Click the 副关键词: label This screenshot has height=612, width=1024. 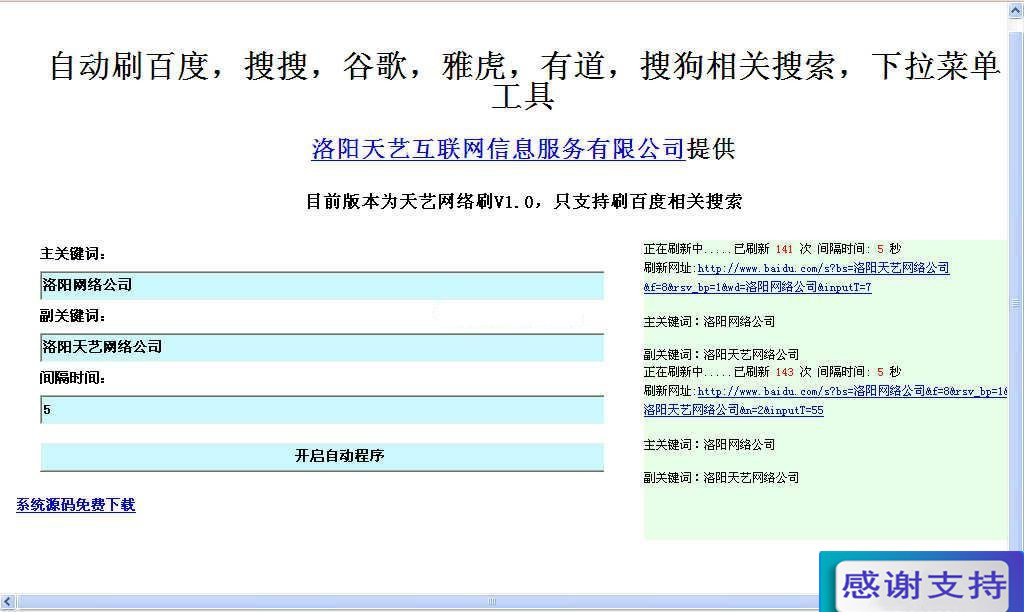72,316
